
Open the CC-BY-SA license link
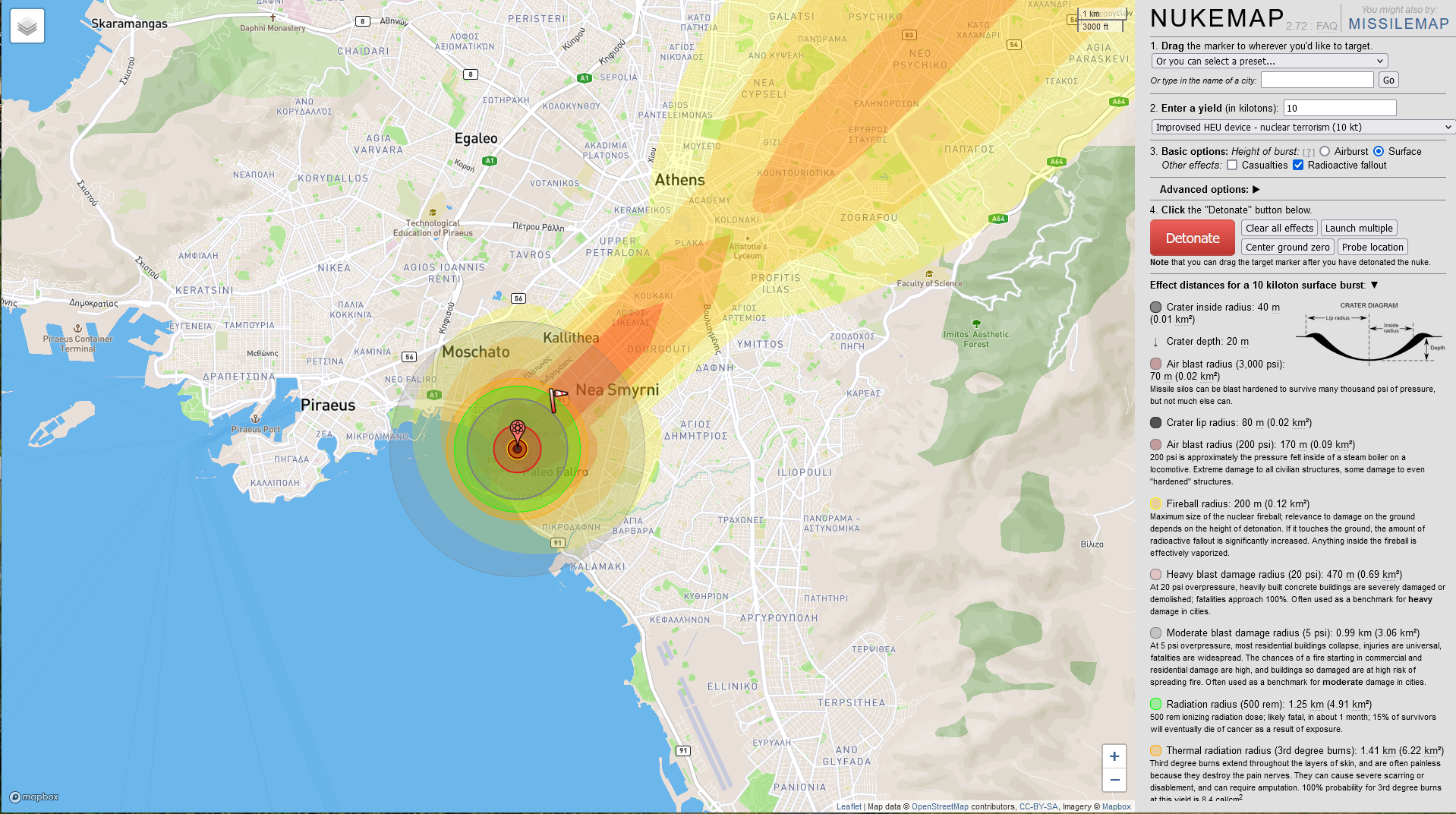coord(1038,806)
